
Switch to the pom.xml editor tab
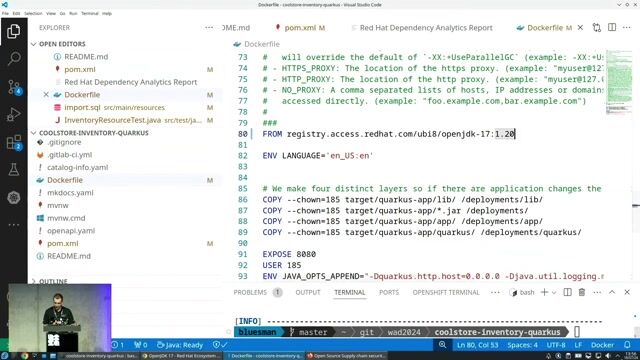[300, 28]
